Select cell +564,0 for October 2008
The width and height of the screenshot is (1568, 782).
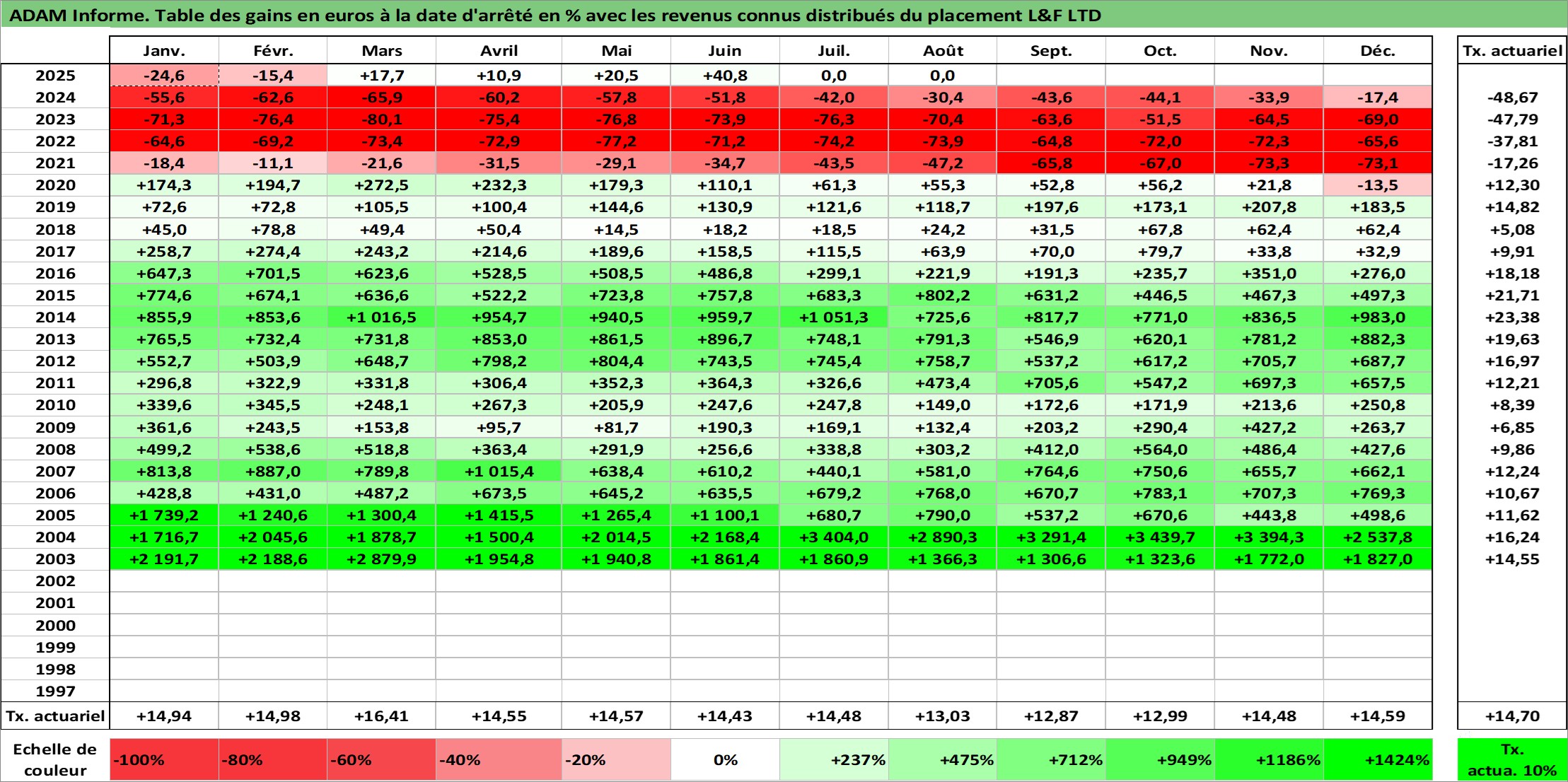[x=1160, y=449]
